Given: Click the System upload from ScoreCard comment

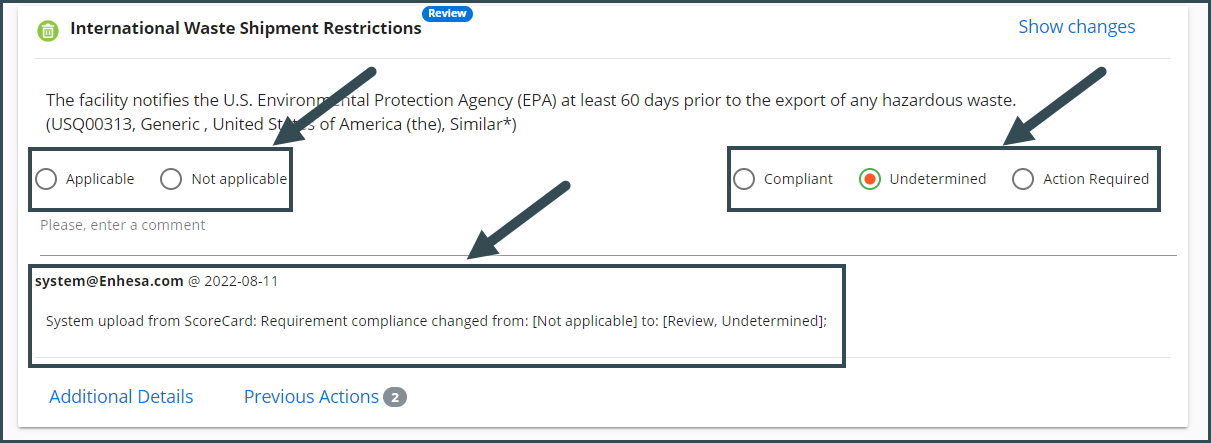Looking at the screenshot, I should [436, 320].
